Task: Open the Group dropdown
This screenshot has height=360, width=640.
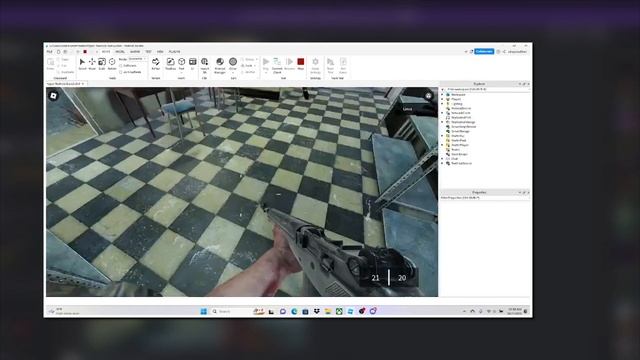Action: tap(249, 59)
